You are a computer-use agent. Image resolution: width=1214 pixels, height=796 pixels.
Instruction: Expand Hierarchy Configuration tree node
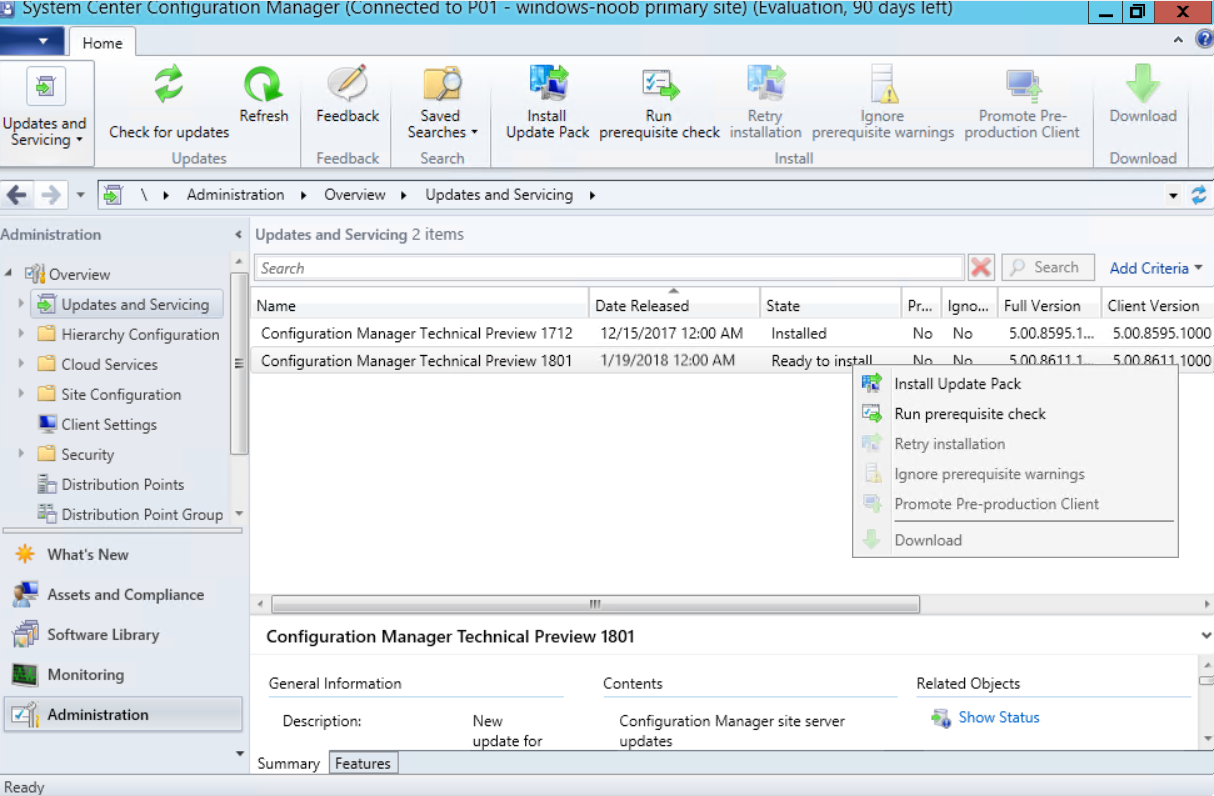click(21, 334)
